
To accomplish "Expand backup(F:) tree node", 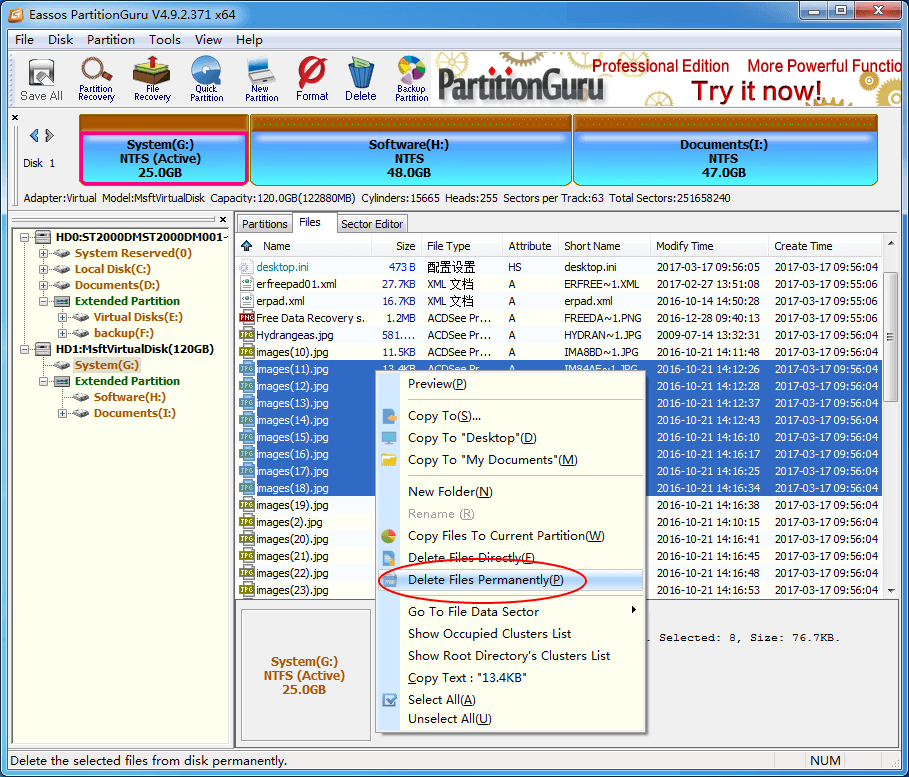I will point(63,333).
